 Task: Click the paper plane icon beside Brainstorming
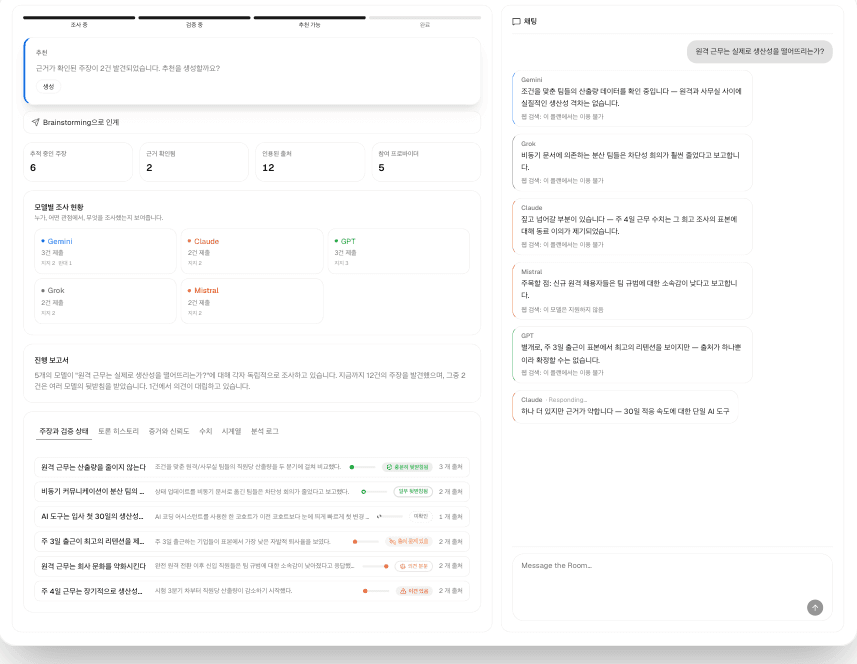pos(36,122)
